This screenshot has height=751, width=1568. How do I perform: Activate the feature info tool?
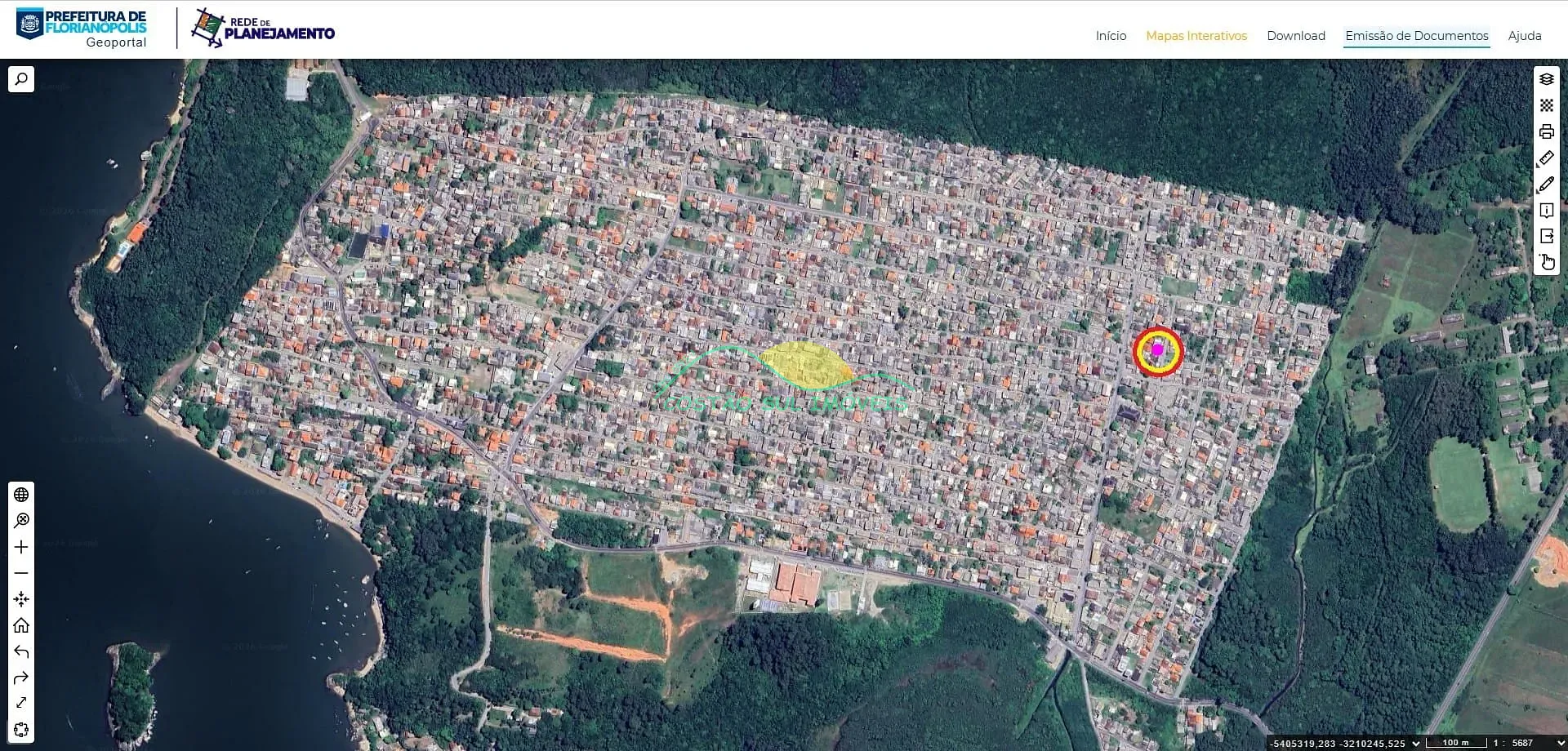point(1546,211)
